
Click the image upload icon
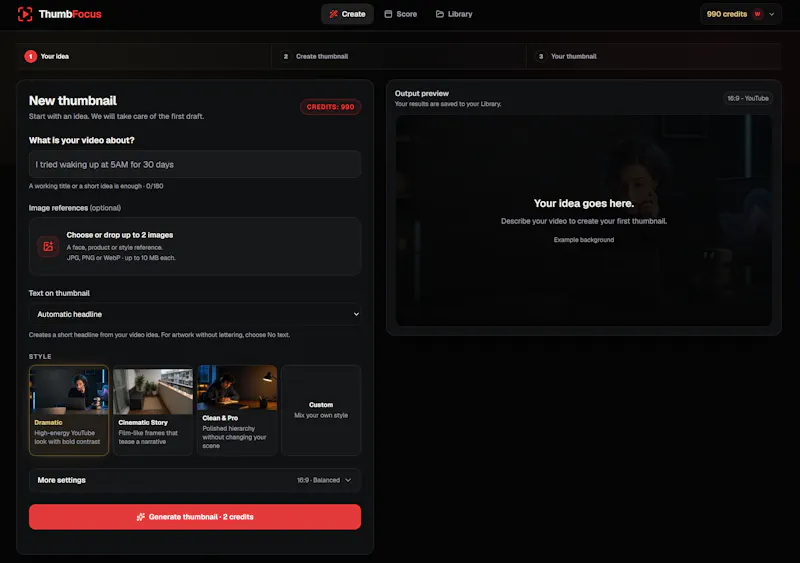48,247
